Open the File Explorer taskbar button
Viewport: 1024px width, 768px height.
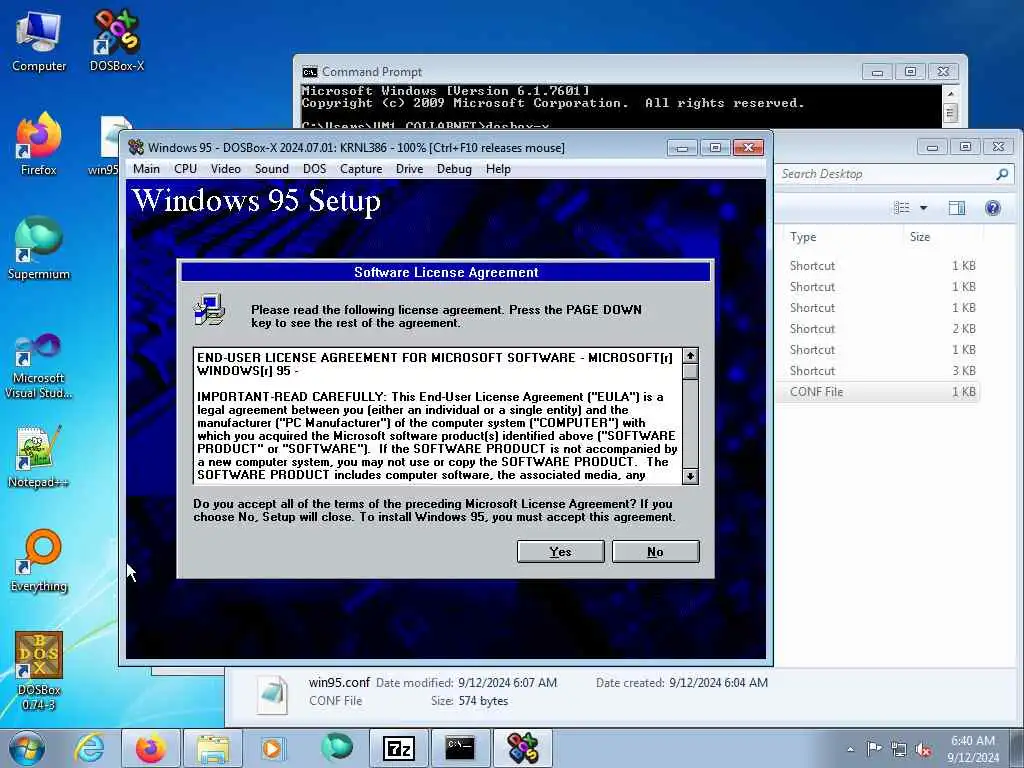(x=213, y=748)
